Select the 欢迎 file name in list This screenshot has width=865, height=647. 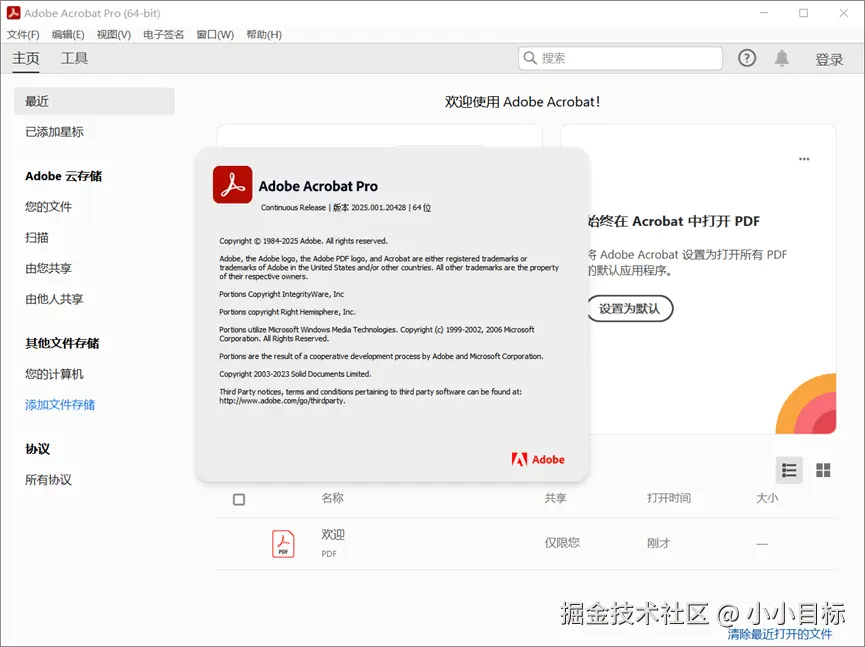point(333,534)
